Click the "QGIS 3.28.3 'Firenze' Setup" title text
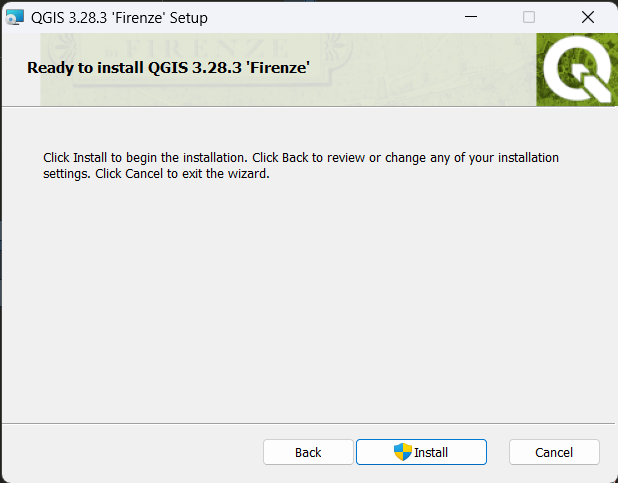Viewport: 618px width, 483px height. tap(119, 18)
